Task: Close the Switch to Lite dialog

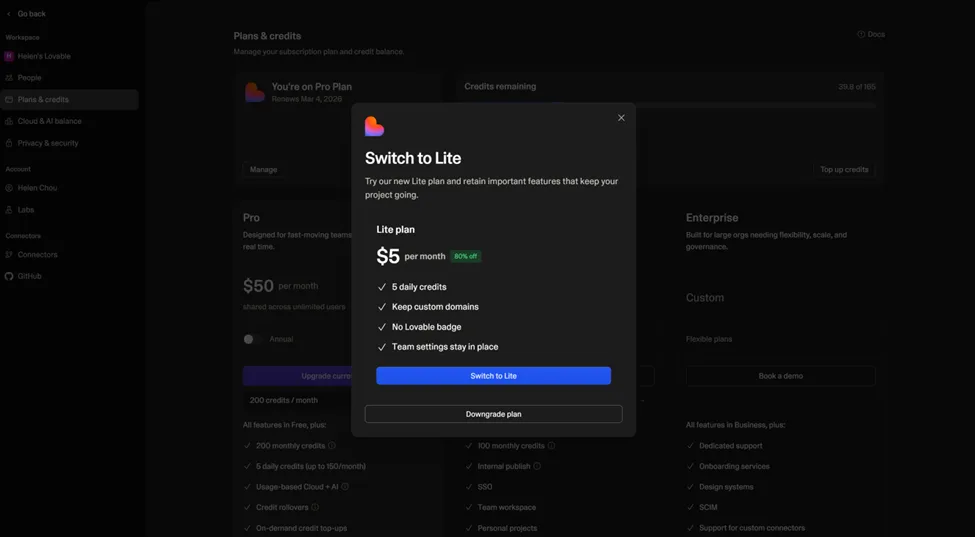Action: (621, 118)
